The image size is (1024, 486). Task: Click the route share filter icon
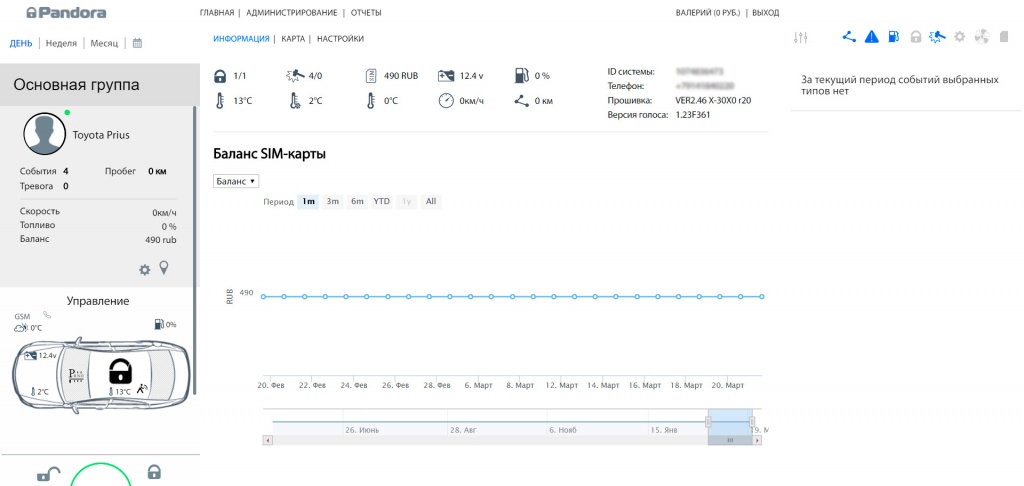[x=849, y=38]
